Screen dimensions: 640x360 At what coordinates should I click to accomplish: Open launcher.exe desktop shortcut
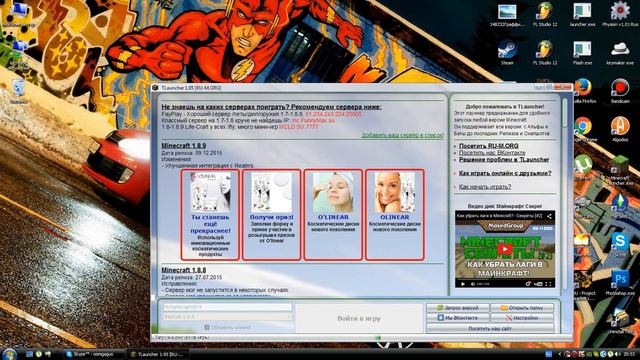point(582,14)
